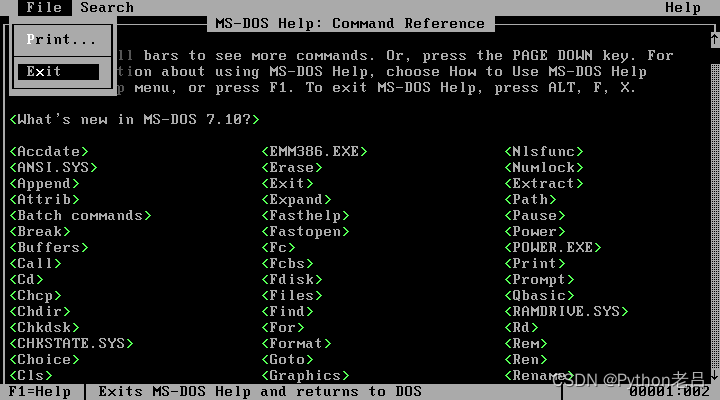Open the Help menu
The image size is (720, 400).
point(683,7)
